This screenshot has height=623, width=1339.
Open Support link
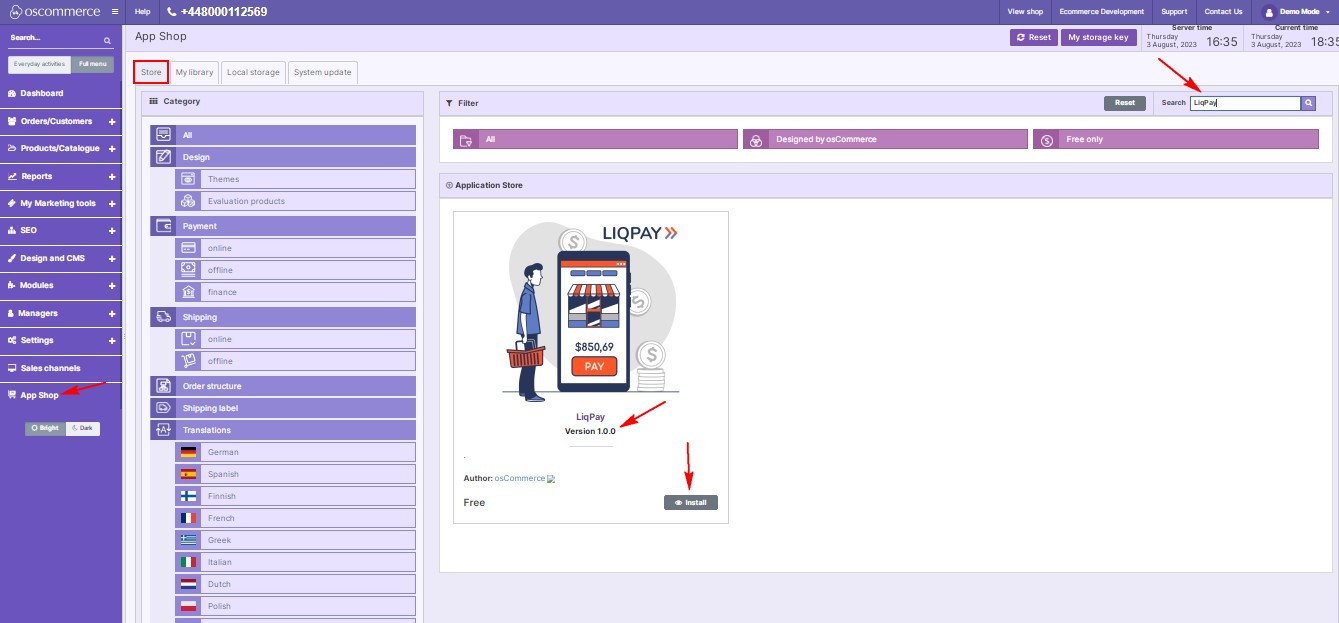coord(1174,12)
